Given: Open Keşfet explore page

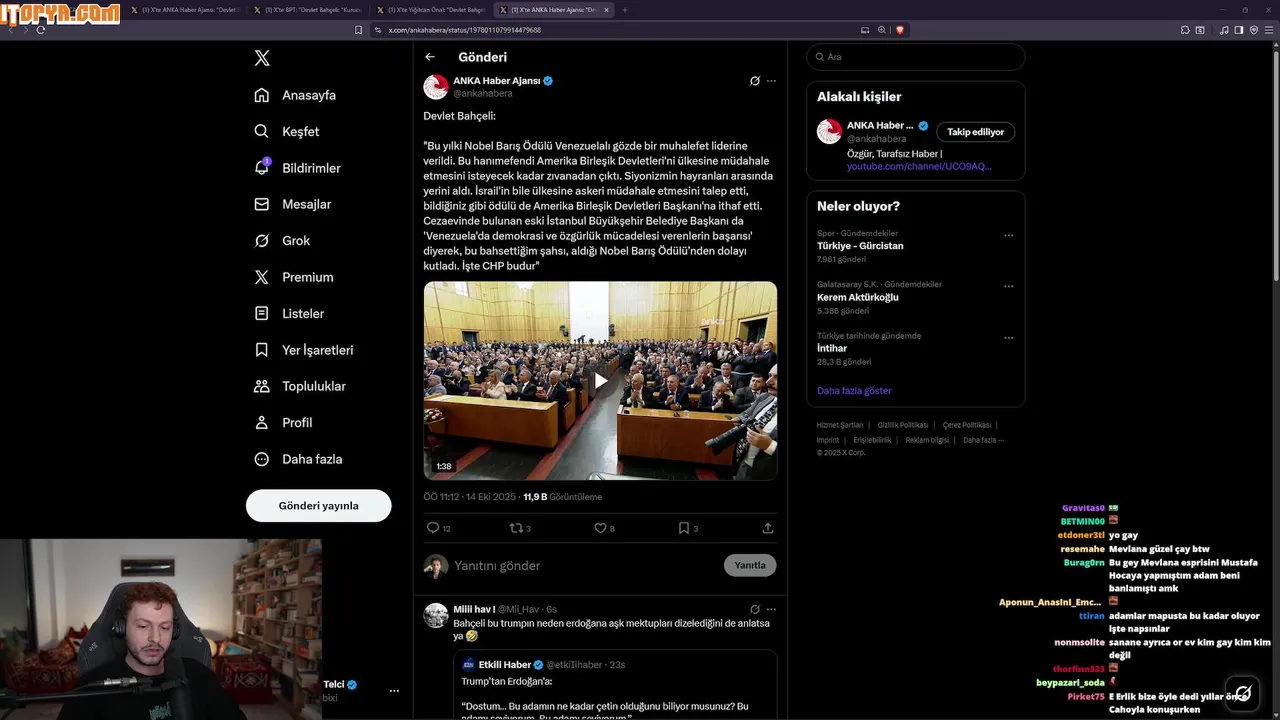Looking at the screenshot, I should [287, 131].
